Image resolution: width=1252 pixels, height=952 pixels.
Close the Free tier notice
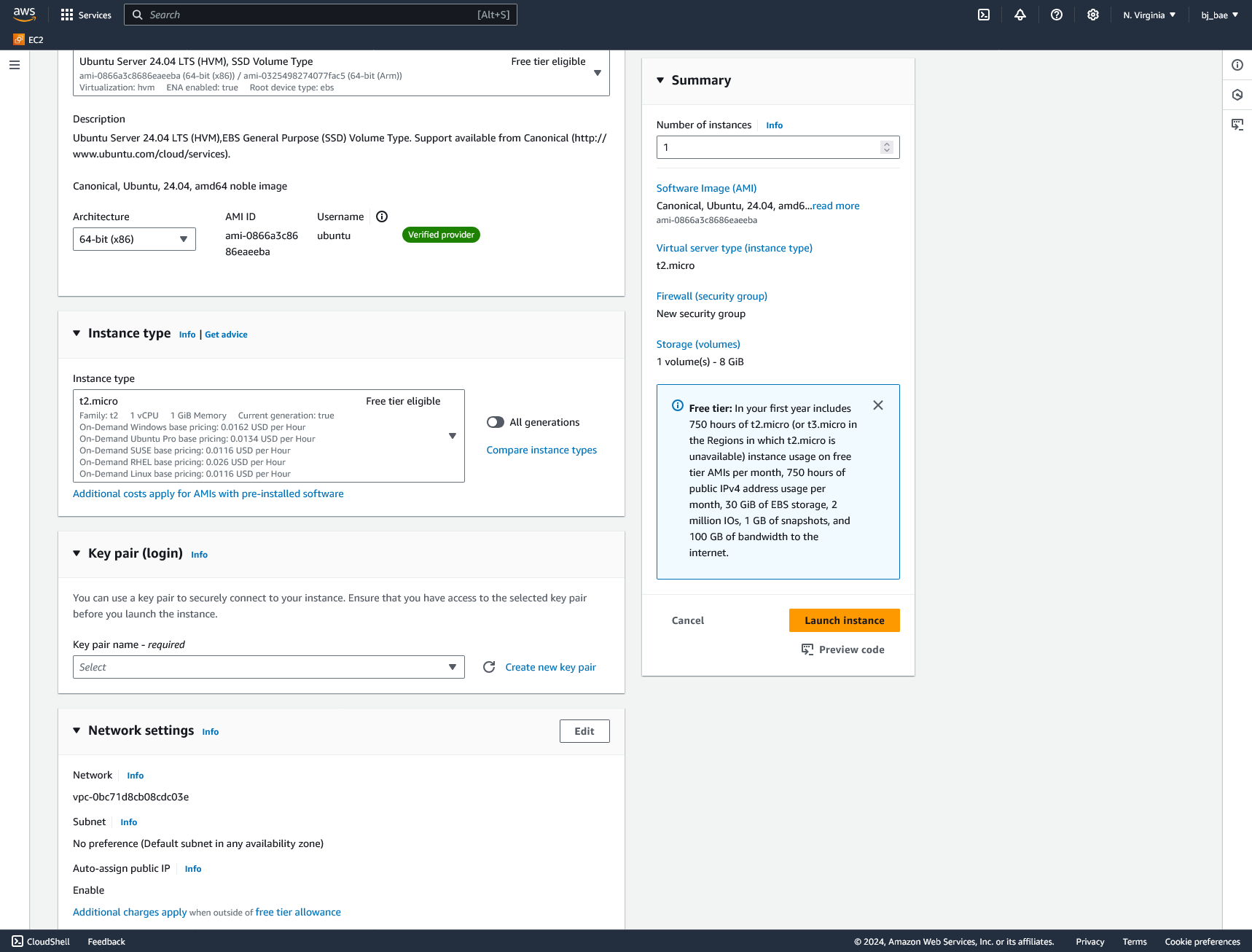pyautogui.click(x=878, y=405)
